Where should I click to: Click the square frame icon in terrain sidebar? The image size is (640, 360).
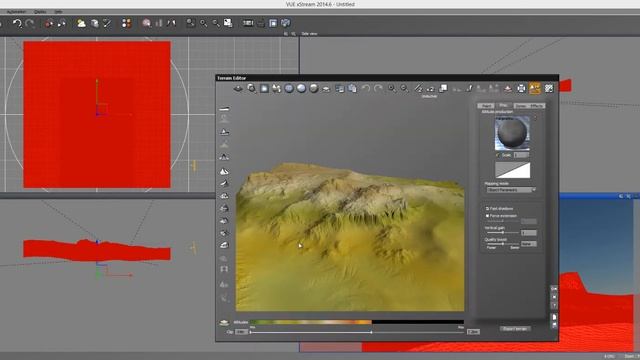tap(224, 269)
